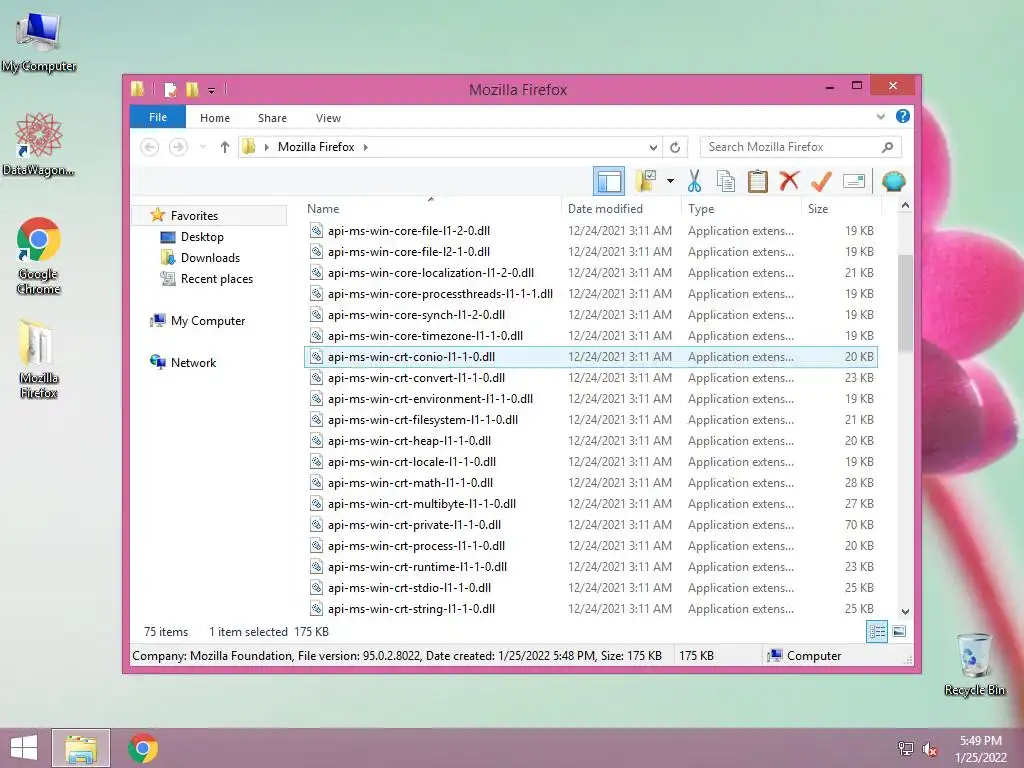Screen dimensions: 1024x768
Task: Click the red X Delete icon
Action: click(790, 181)
